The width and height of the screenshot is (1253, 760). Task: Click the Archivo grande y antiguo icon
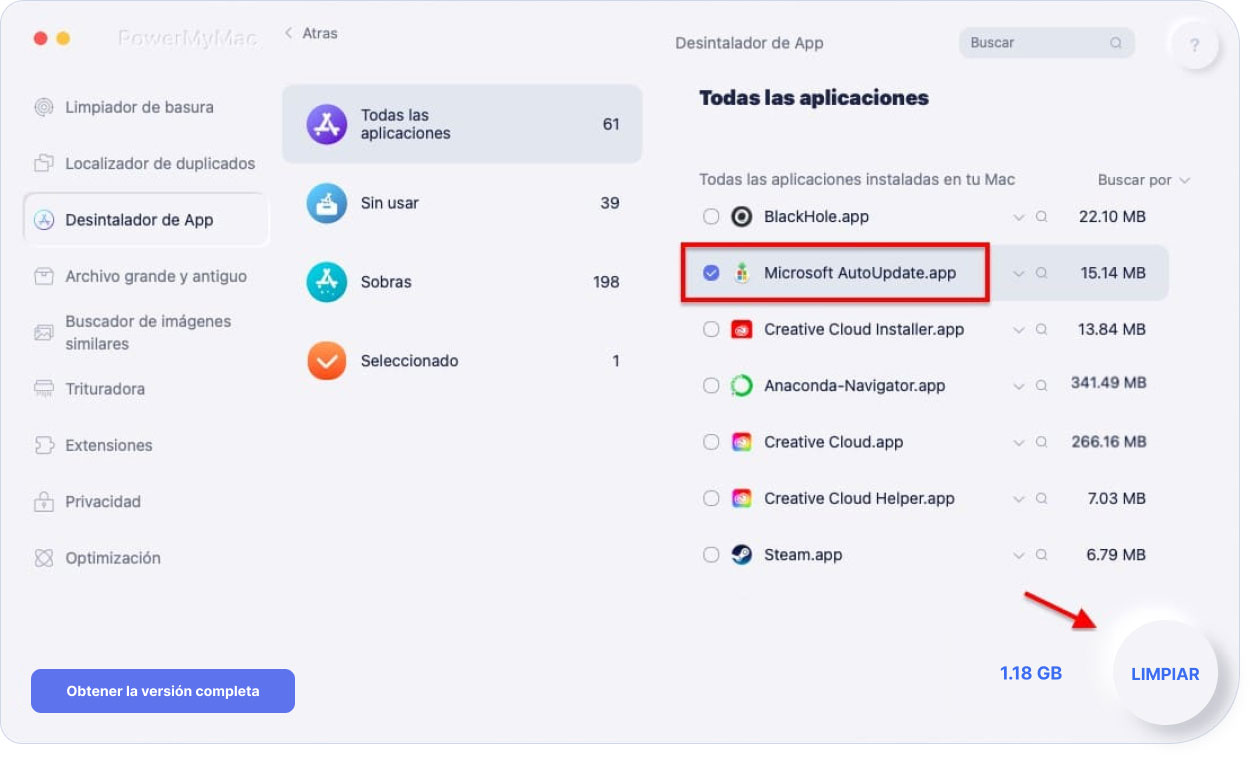point(44,276)
